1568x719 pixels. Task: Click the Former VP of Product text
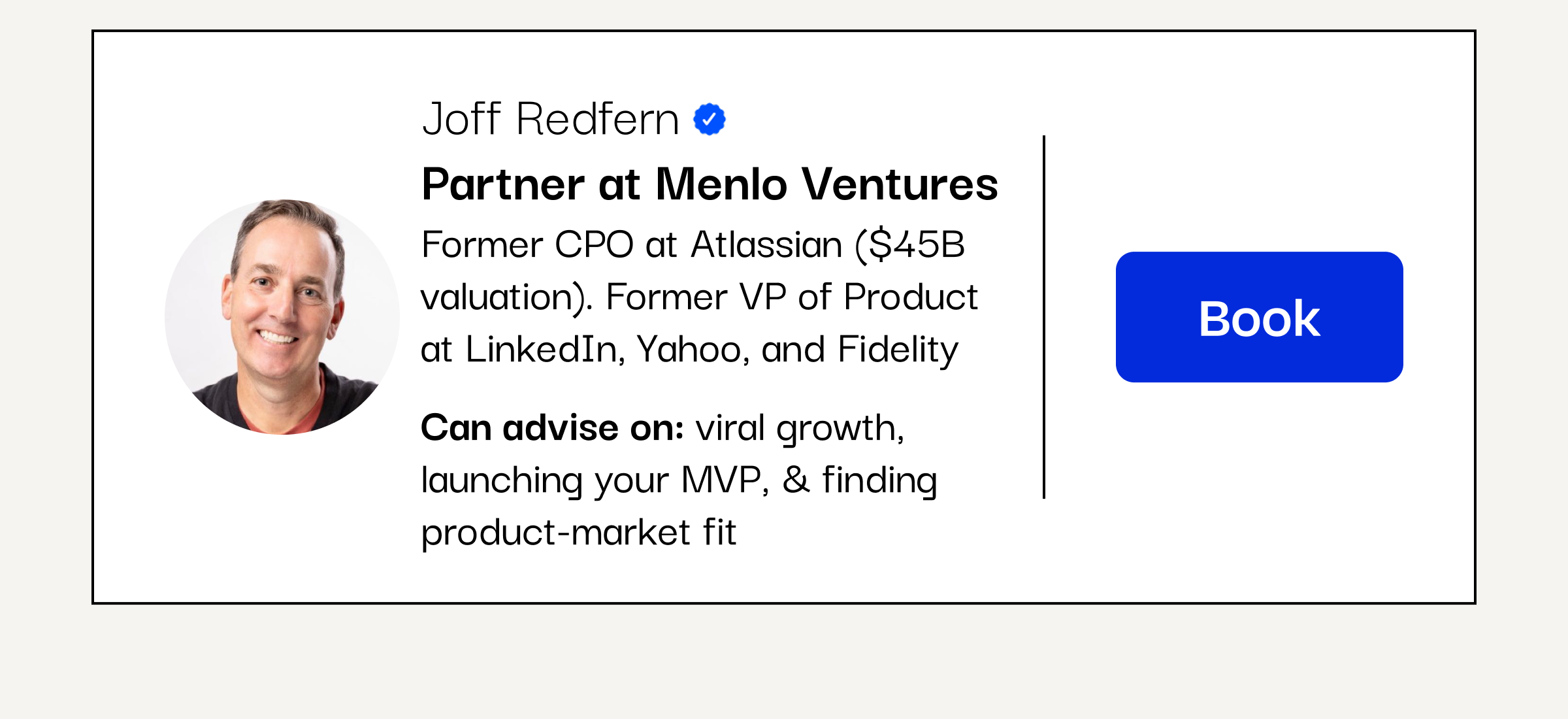(792, 297)
